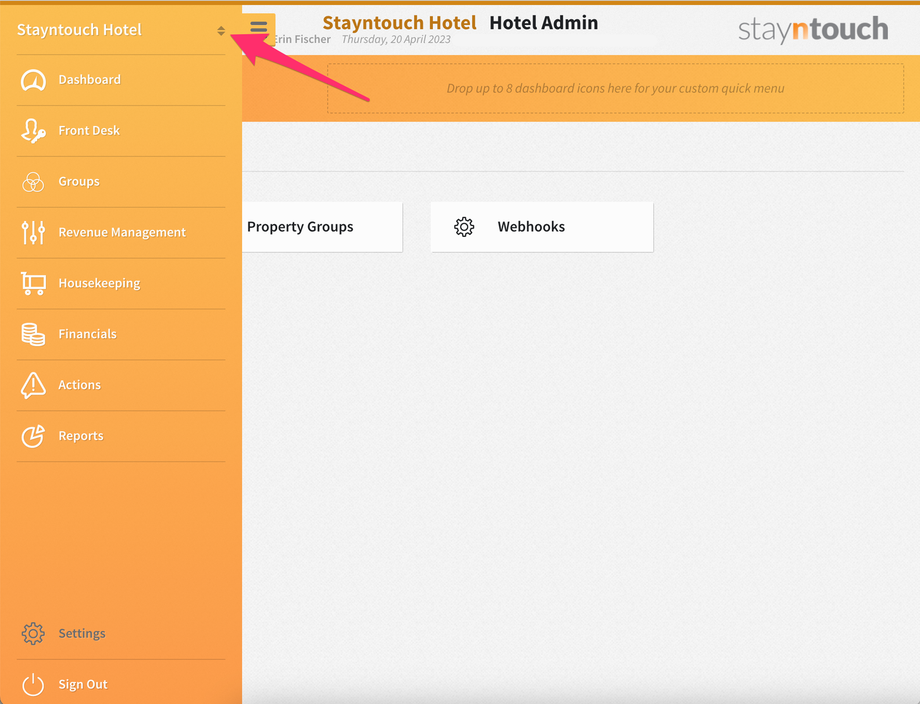Select Groups in the sidebar
The width and height of the screenshot is (920, 704).
(x=121, y=182)
